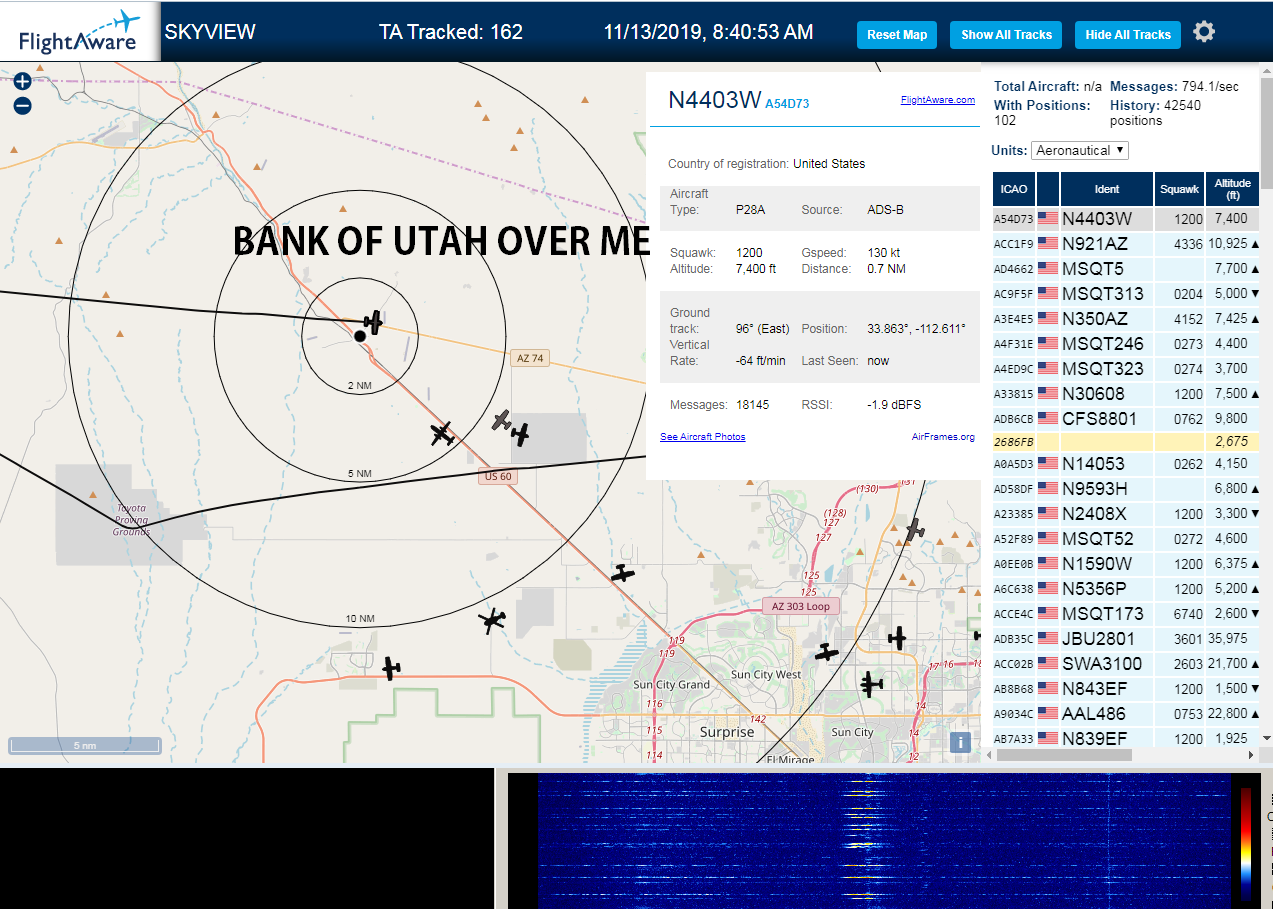
Task: Open the settings gear icon
Action: [1204, 32]
